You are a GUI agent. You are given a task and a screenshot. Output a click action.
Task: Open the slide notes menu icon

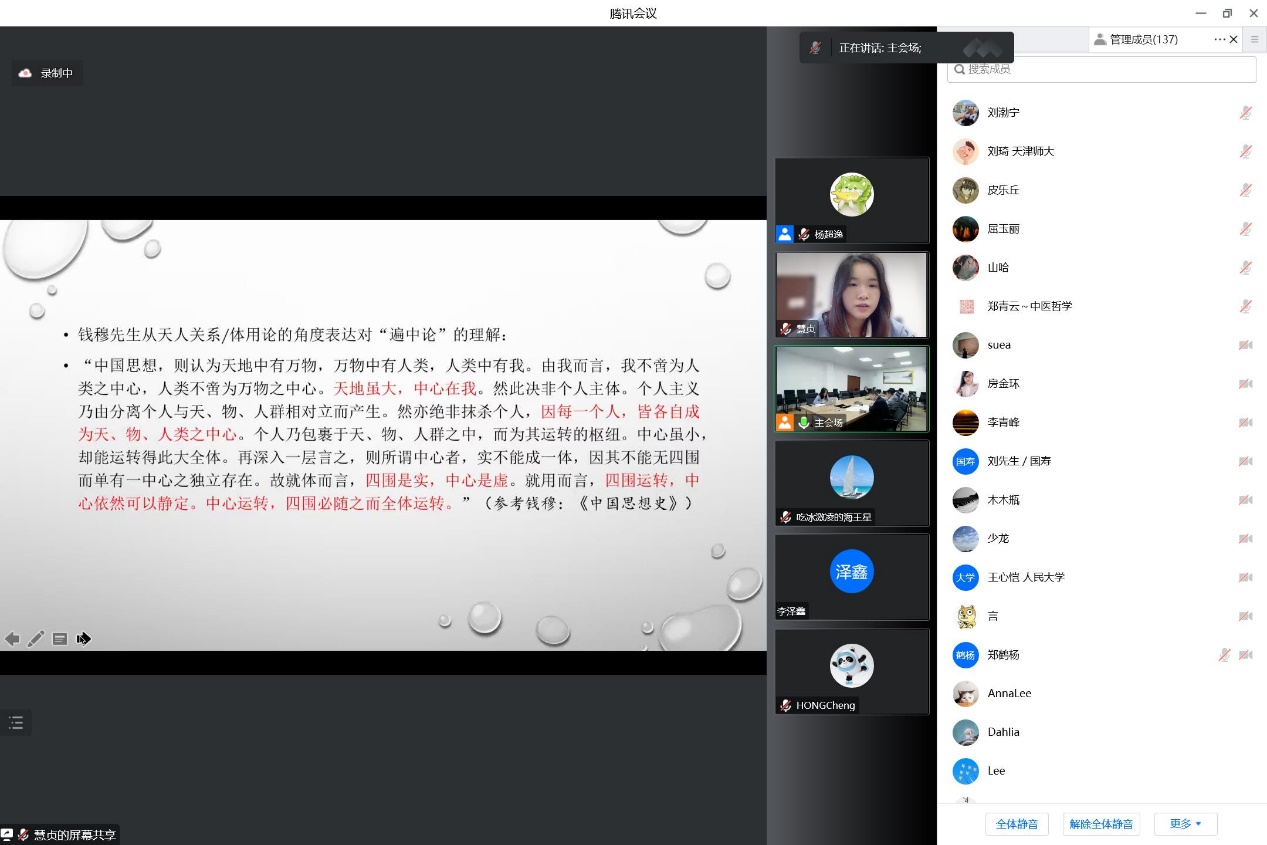(x=60, y=639)
